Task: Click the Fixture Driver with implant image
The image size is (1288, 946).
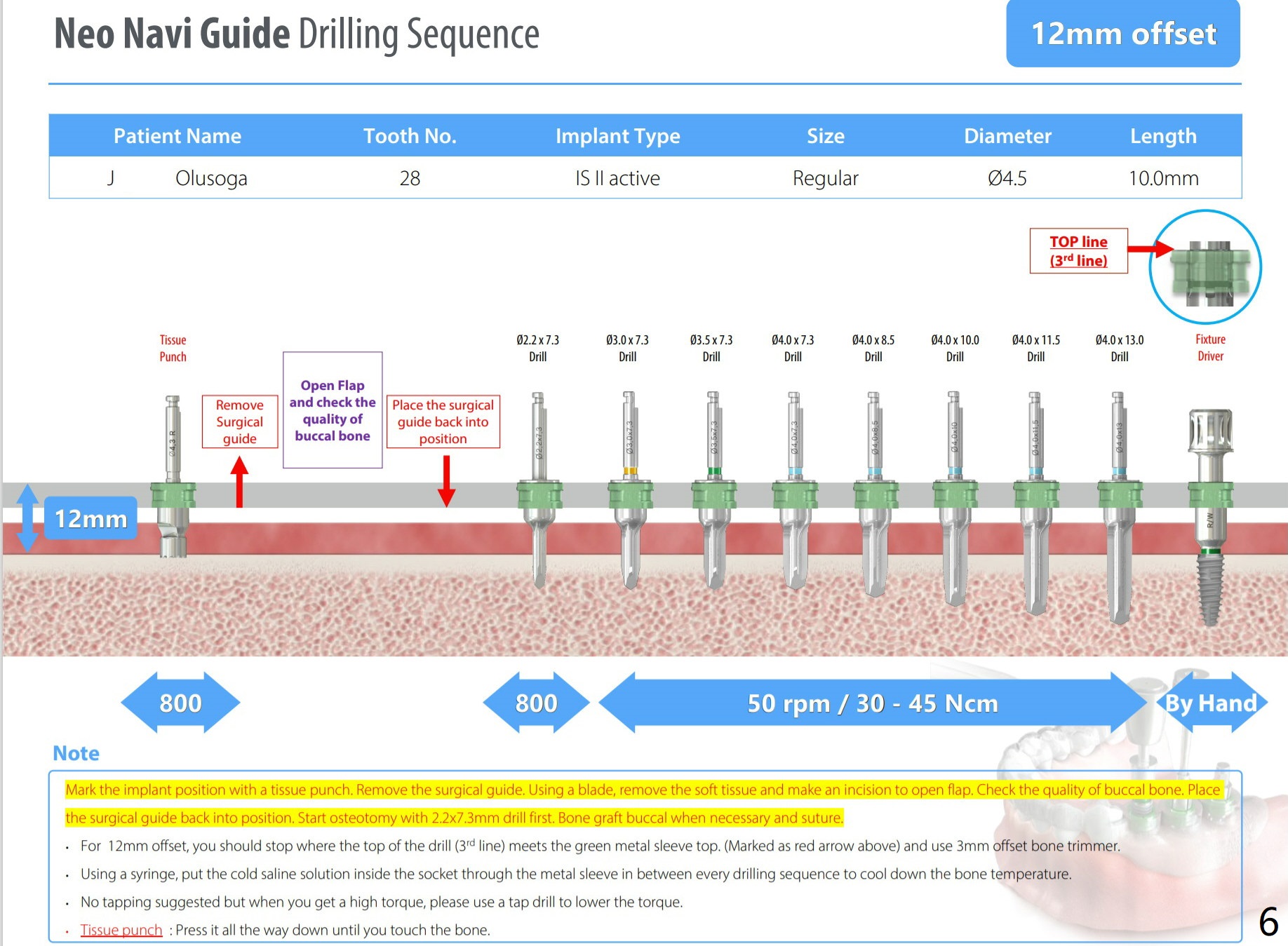Action: click(x=1209, y=515)
